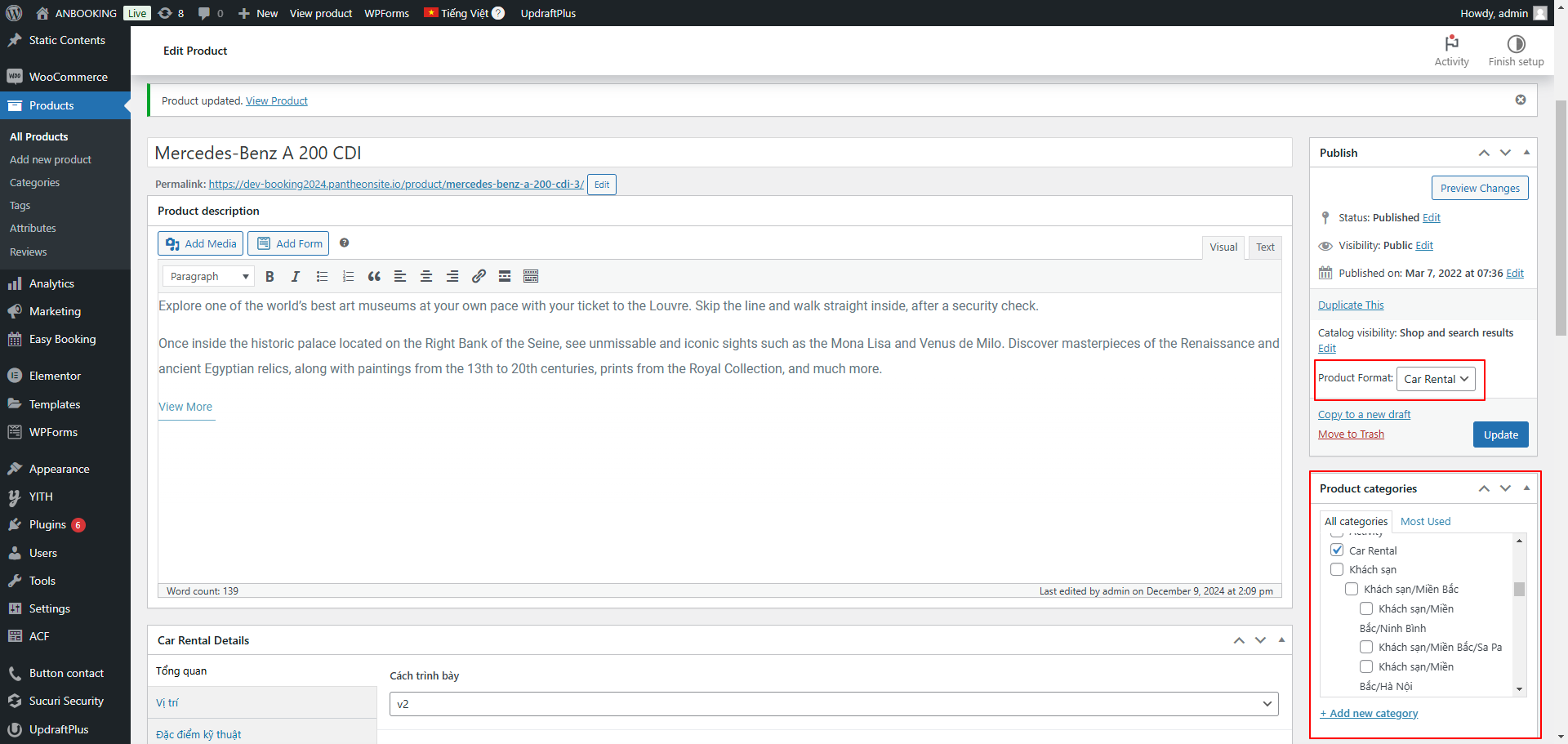Image resolution: width=1568 pixels, height=744 pixels.
Task: Switch to the Visual editor tab
Action: [x=1223, y=247]
